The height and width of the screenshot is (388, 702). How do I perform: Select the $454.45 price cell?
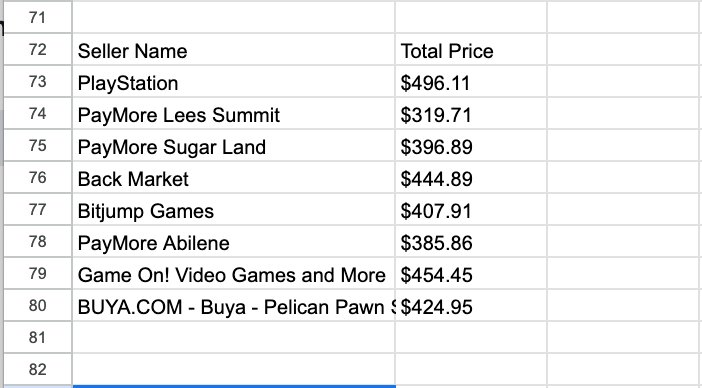471,274
